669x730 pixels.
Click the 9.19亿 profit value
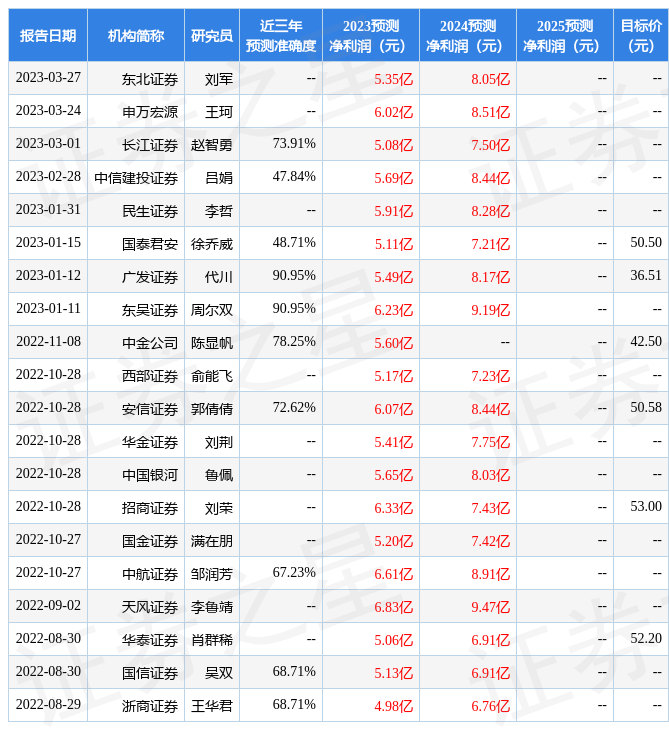pos(490,311)
